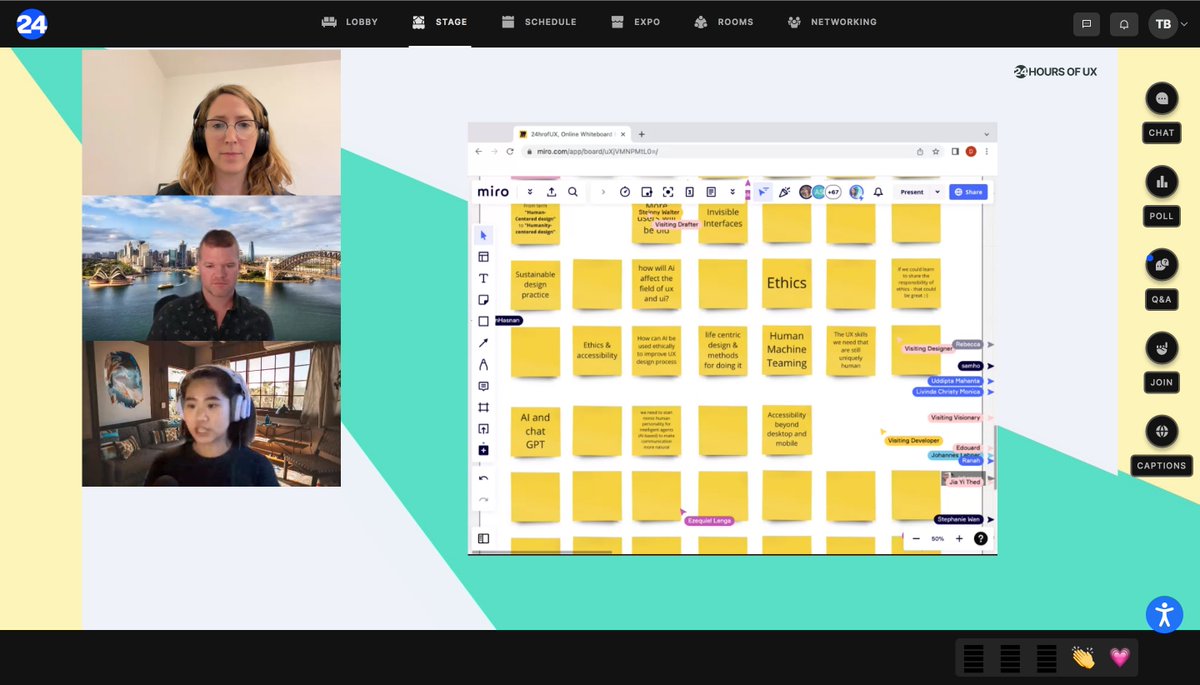The height and width of the screenshot is (685, 1200).
Task: Select the Miro connection line arrow tool
Action: (483, 343)
